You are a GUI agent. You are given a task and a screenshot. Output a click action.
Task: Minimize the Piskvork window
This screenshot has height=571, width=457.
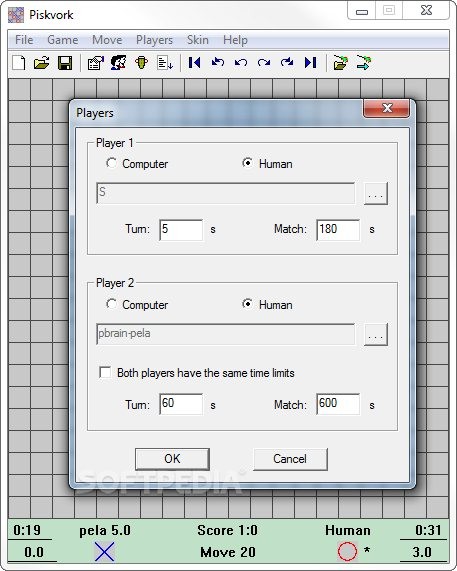click(362, 11)
